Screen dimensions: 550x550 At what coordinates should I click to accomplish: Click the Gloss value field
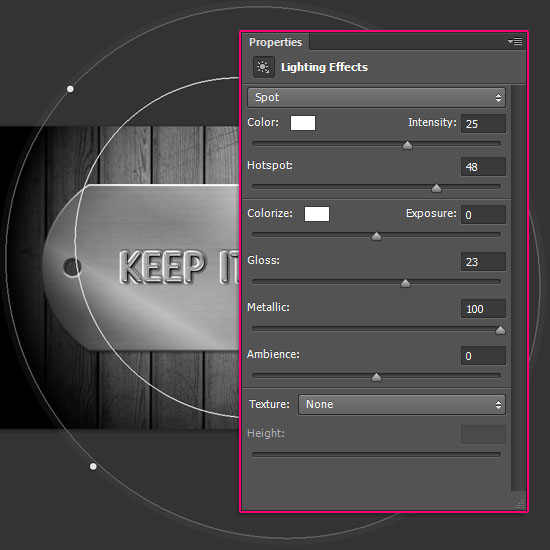point(483,262)
